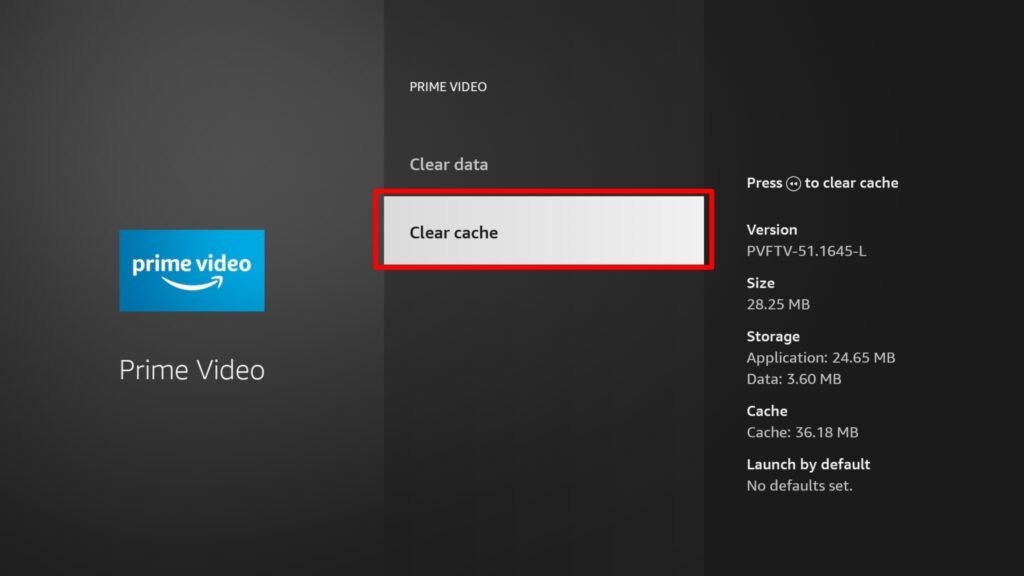Click the Storage heading label
The image size is (1024, 576).
772,336
